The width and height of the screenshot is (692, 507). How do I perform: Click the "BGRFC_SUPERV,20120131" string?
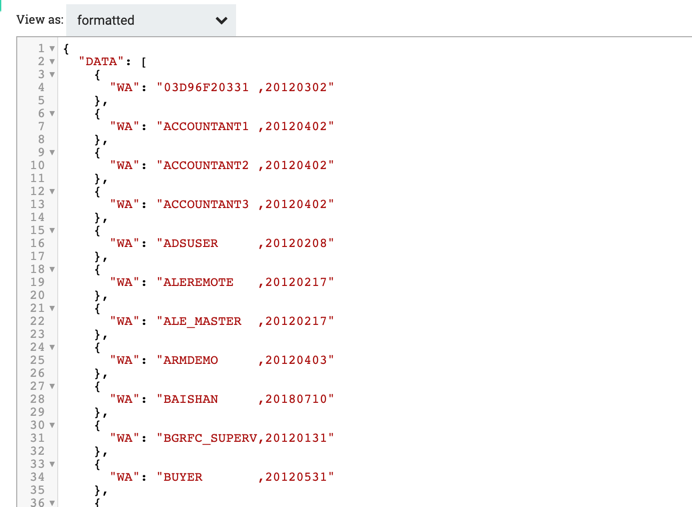(x=245, y=439)
